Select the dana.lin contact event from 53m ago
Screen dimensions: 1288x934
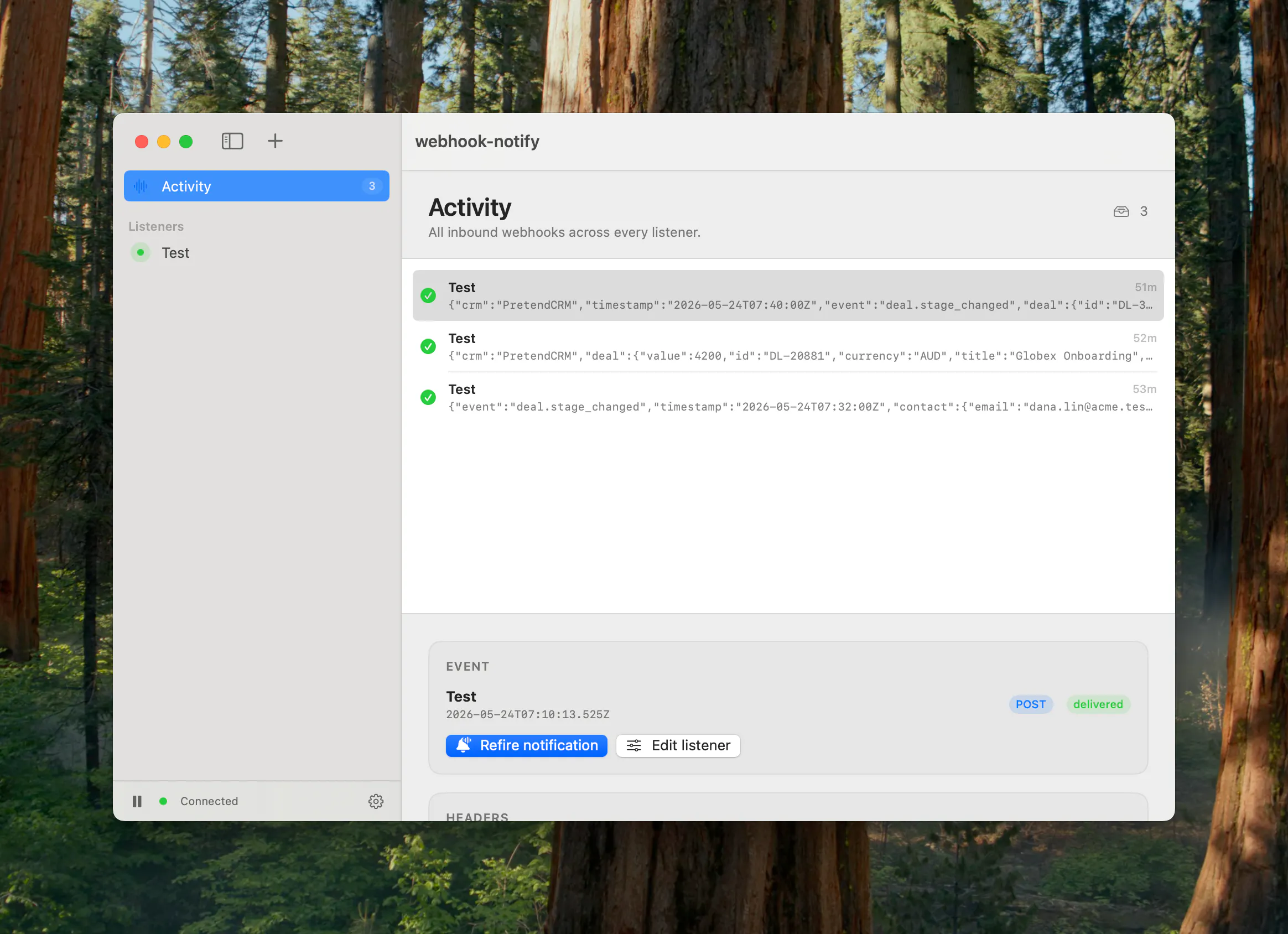point(788,397)
